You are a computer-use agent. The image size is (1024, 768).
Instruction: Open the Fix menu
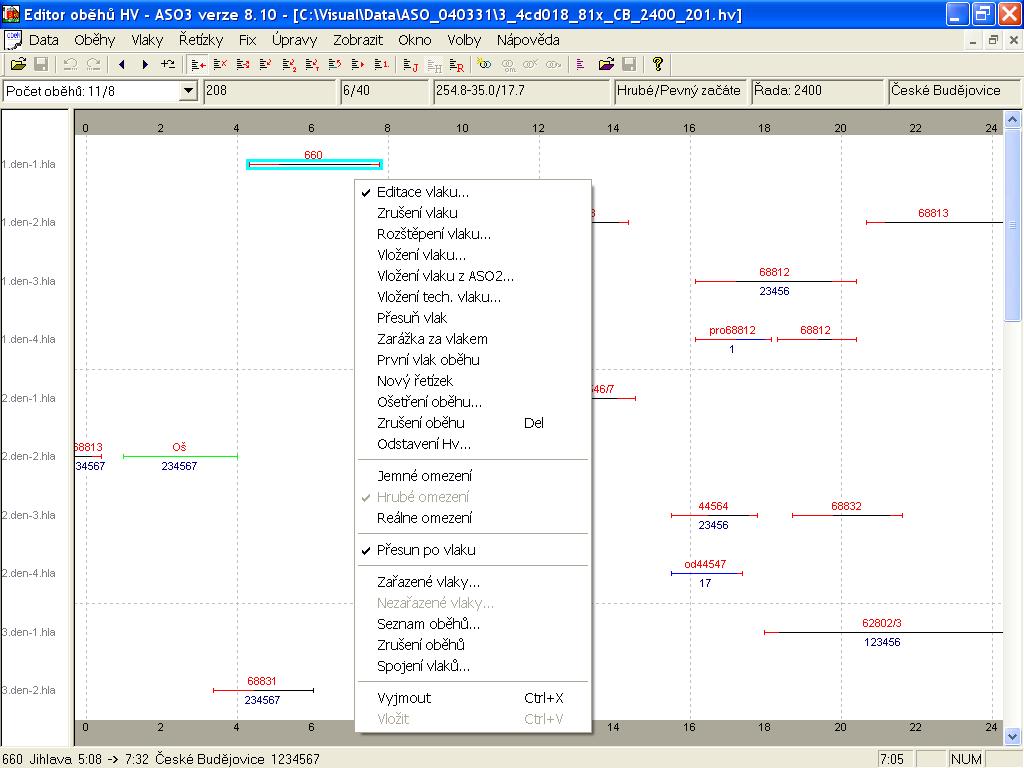pos(248,40)
